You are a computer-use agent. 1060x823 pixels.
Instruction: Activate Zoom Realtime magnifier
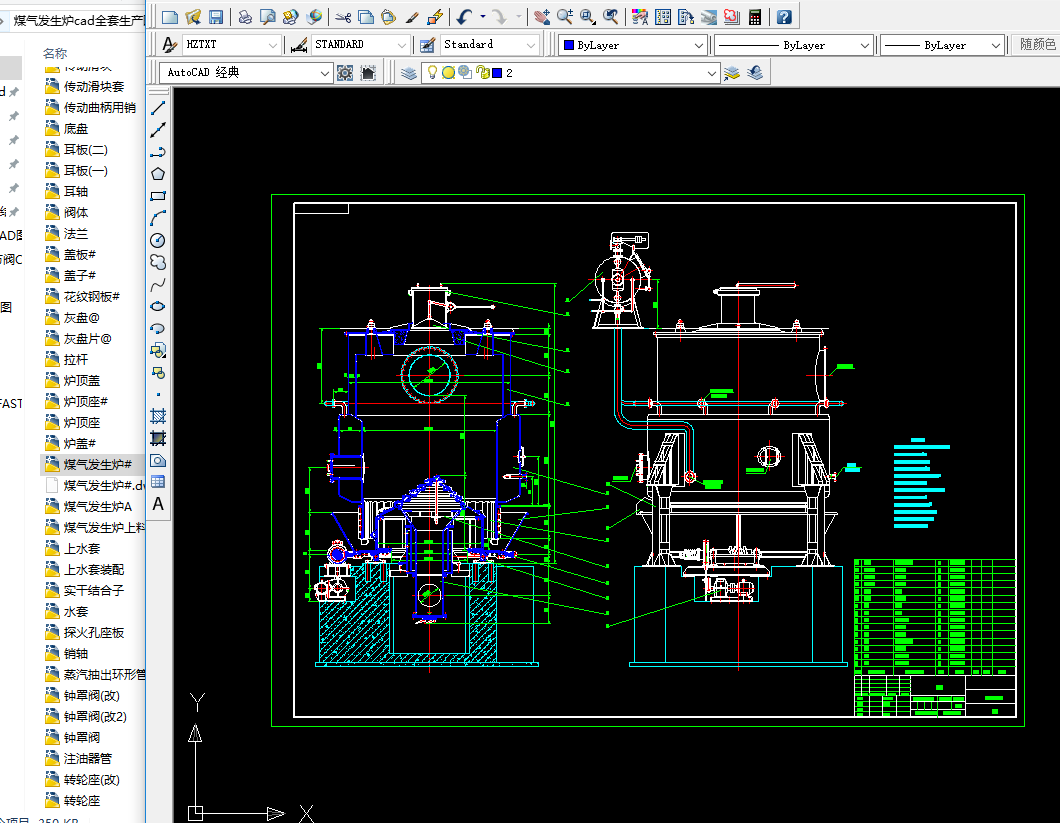click(564, 17)
